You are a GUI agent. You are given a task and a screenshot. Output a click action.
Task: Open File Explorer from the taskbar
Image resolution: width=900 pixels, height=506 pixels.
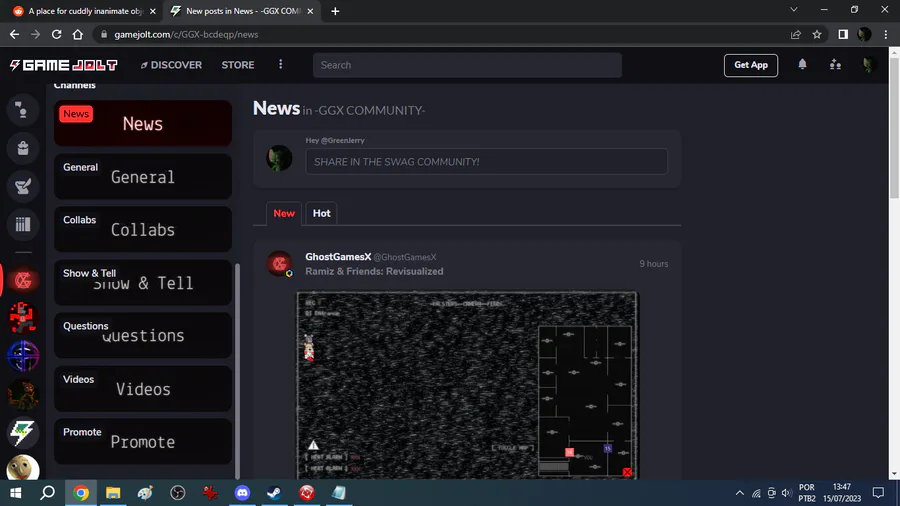pyautogui.click(x=113, y=493)
